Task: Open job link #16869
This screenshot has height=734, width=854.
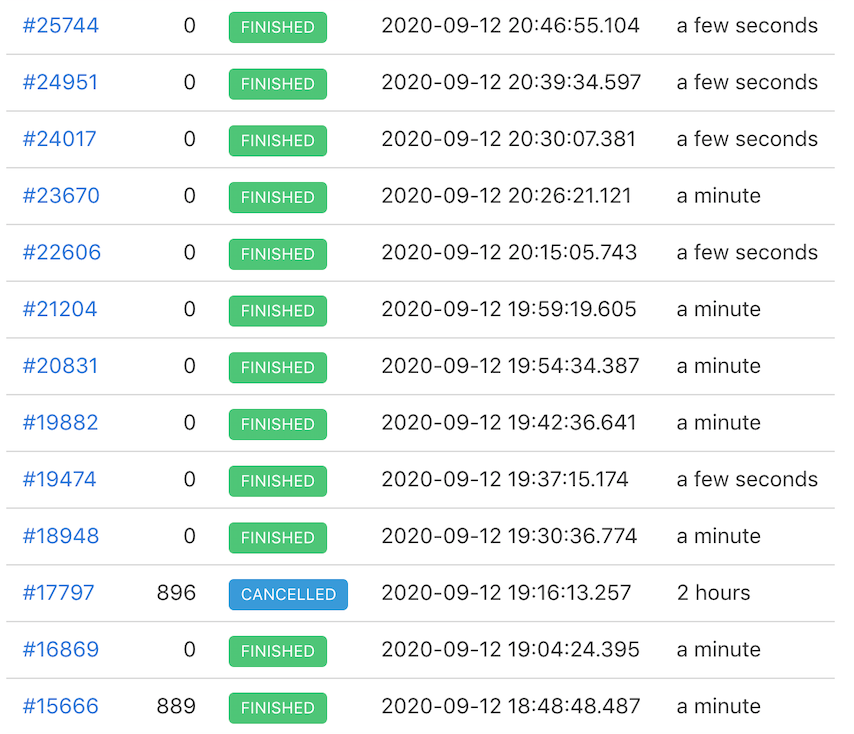Action: point(60,650)
